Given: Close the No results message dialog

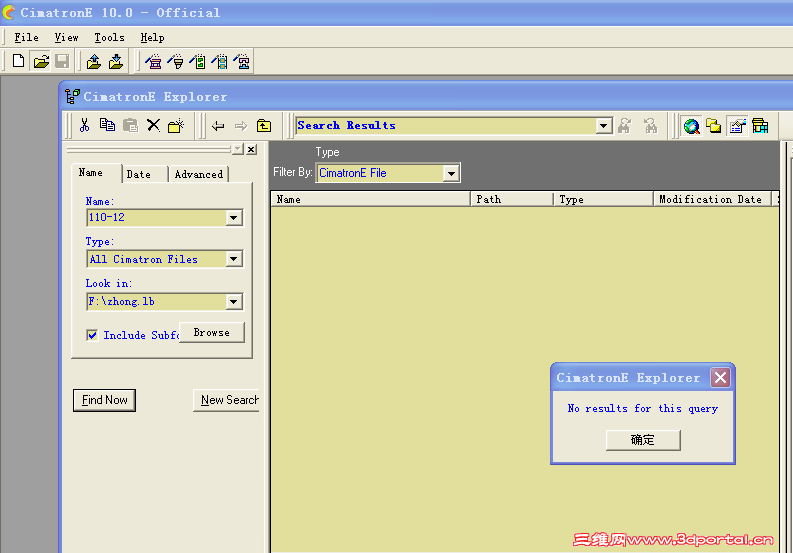Looking at the screenshot, I should tap(720, 377).
